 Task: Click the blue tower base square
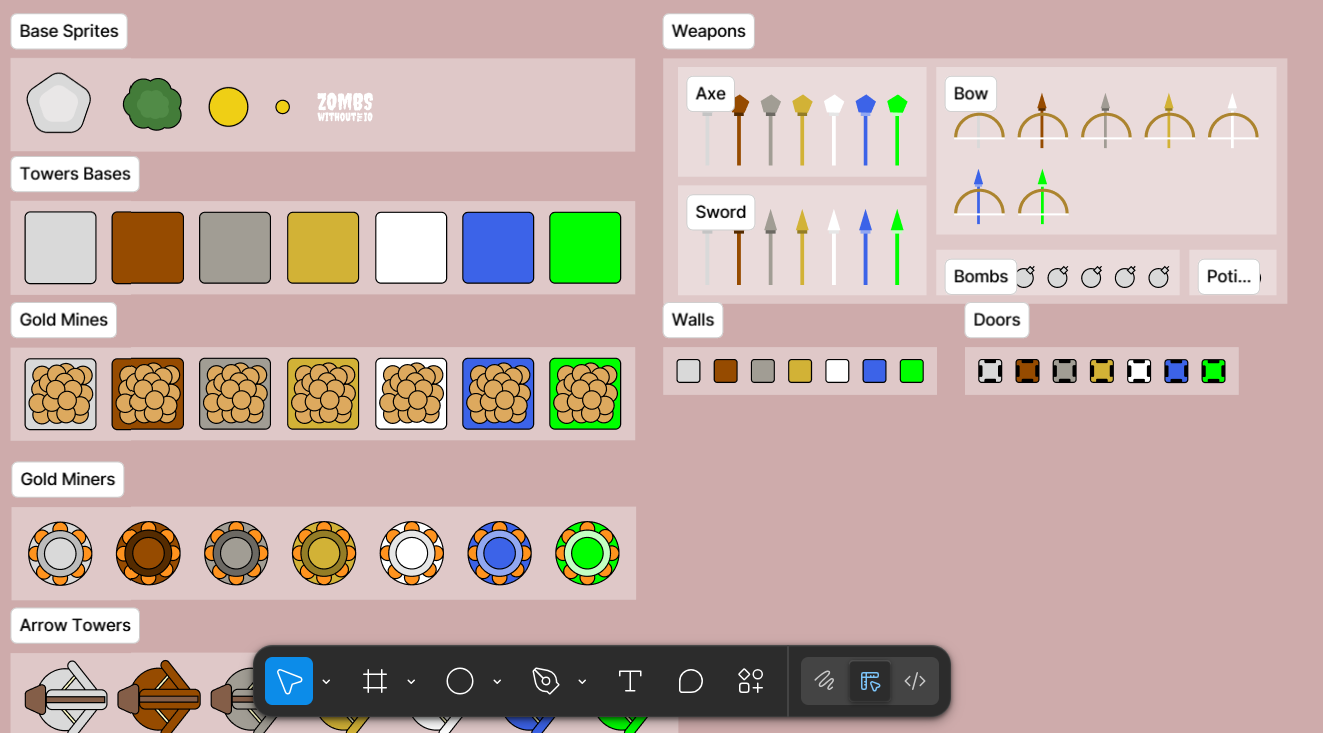tap(498, 248)
